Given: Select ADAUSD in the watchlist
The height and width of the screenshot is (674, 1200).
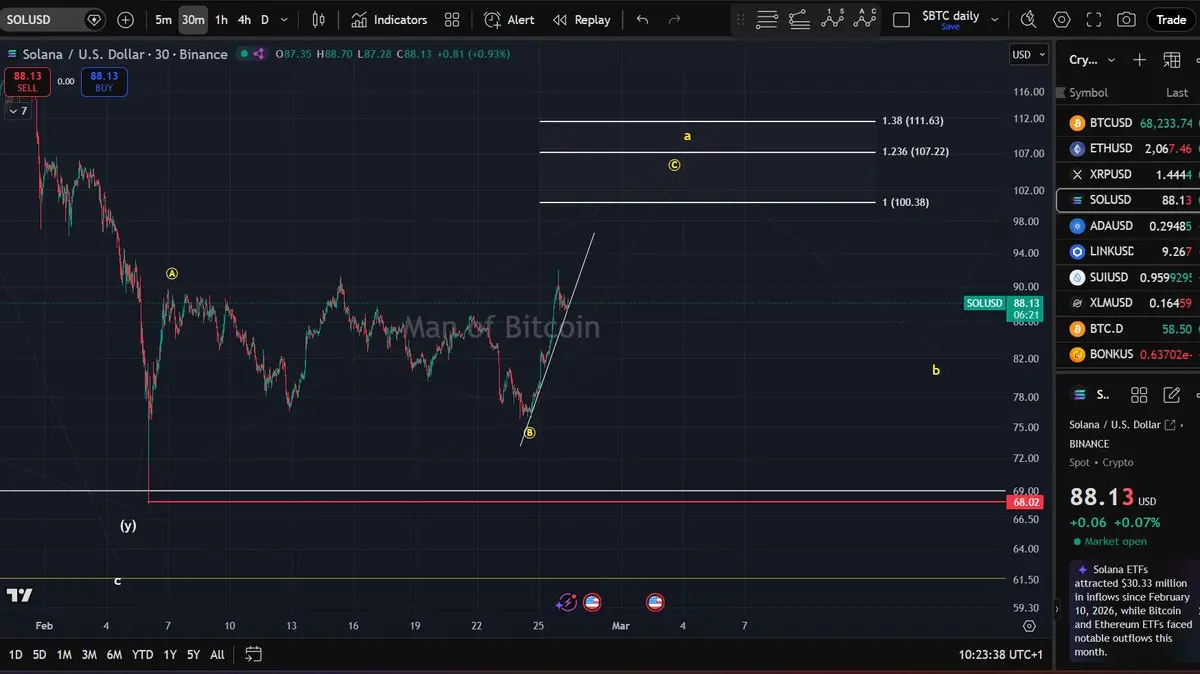Looking at the screenshot, I should [x=1128, y=226].
